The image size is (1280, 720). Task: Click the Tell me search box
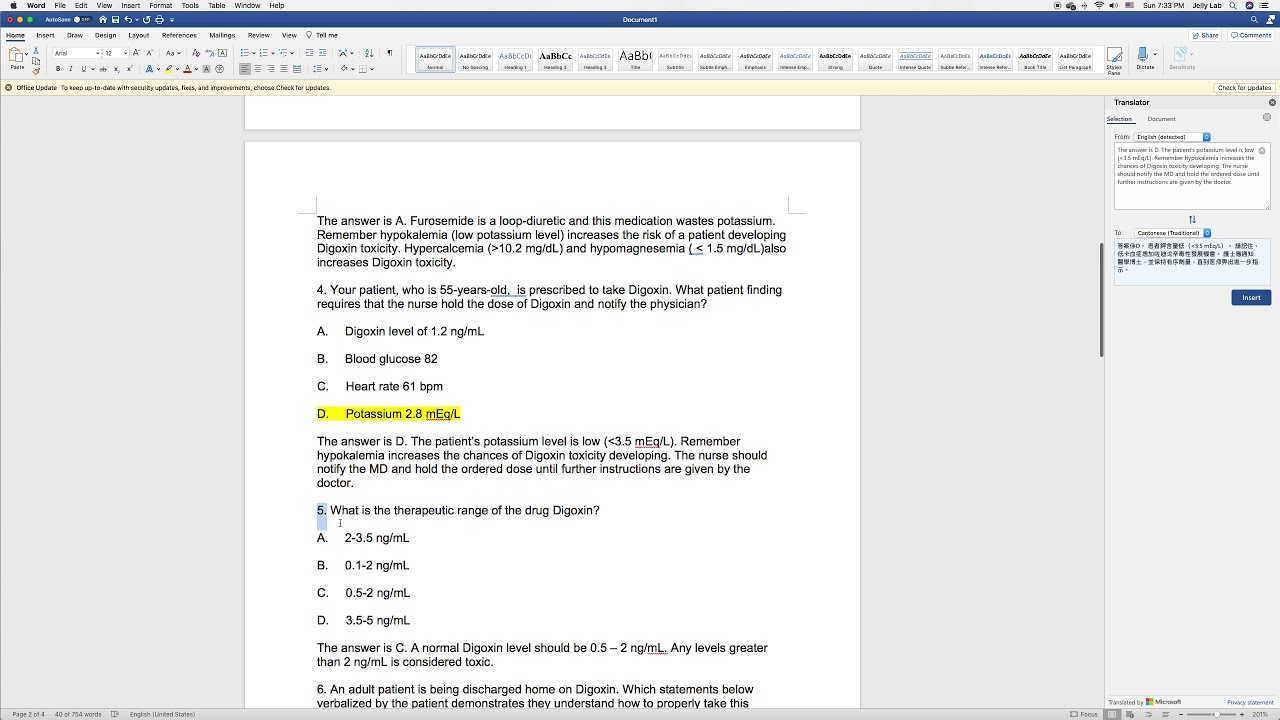322,35
